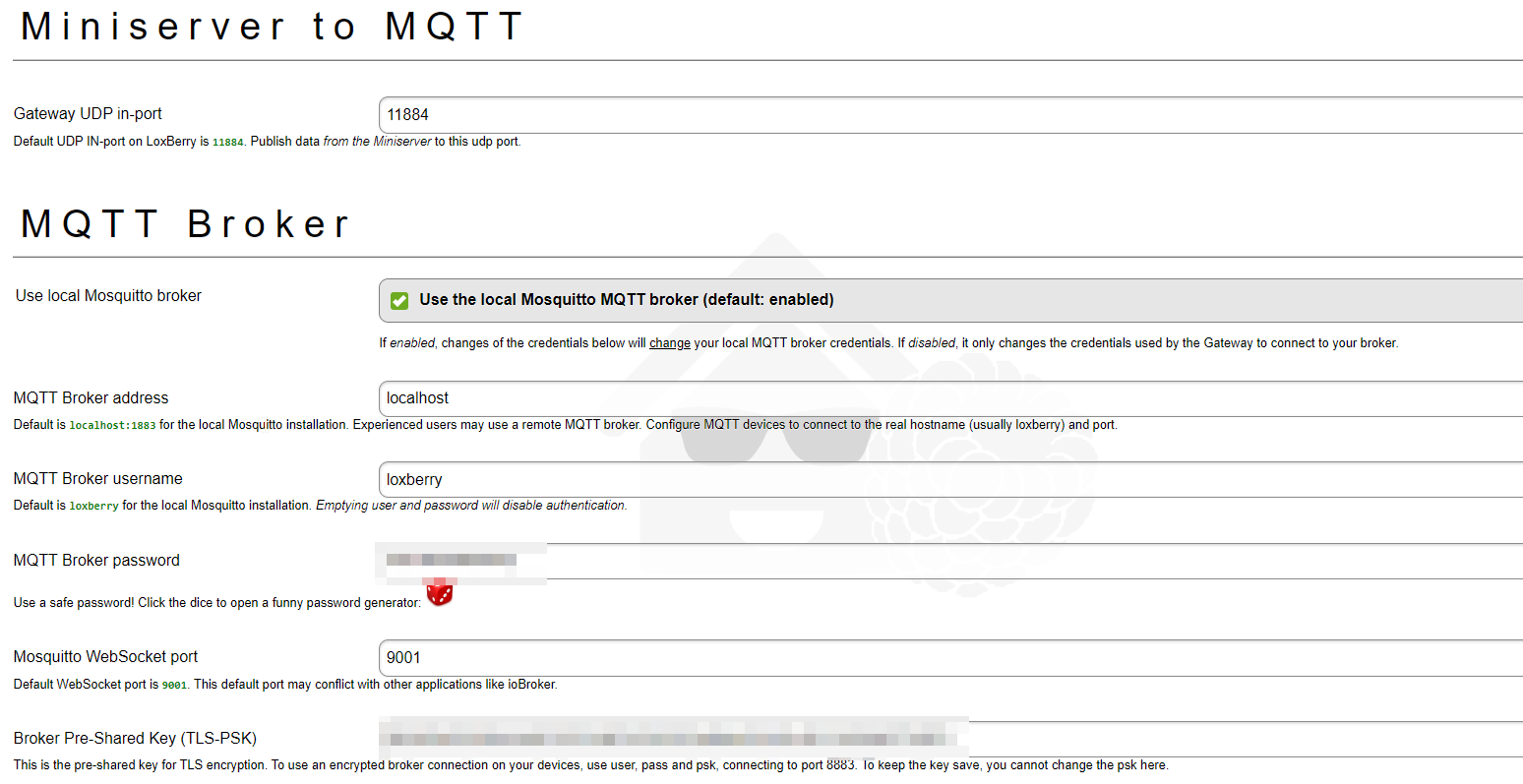Screen dimensions: 1523x784
Task: Click the "MQTT Broker address" label
Action: coord(91,398)
